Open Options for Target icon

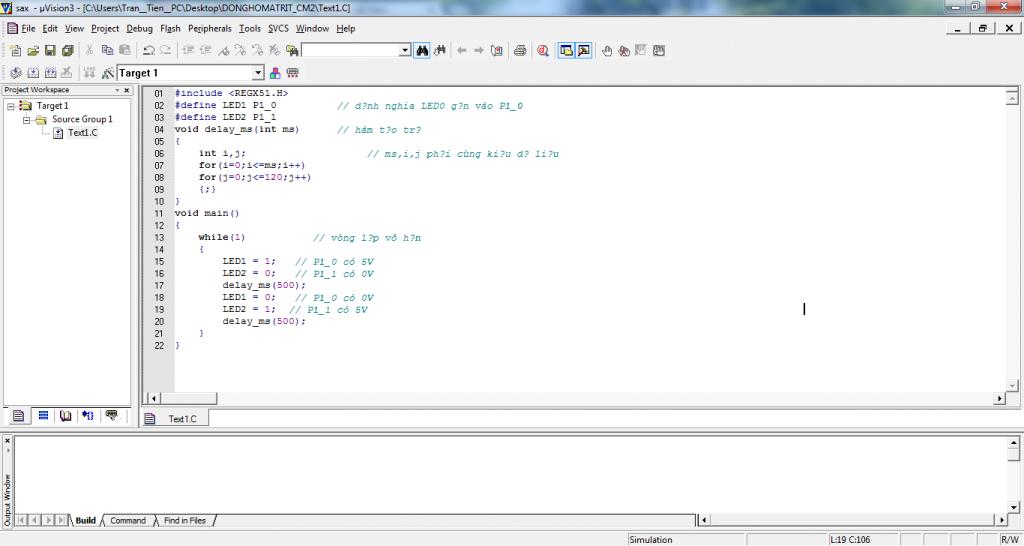click(108, 72)
